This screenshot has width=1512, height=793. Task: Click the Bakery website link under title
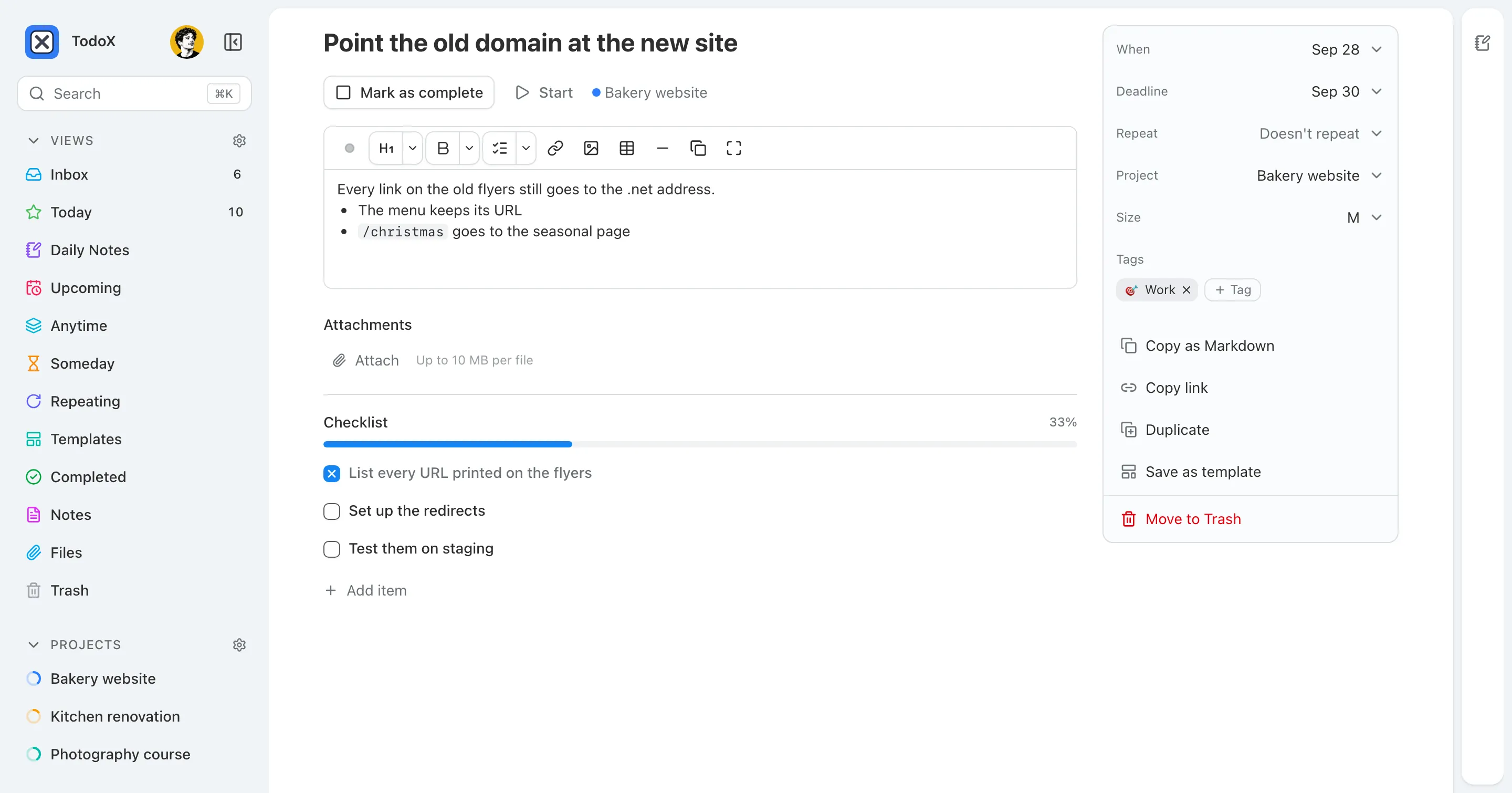click(x=649, y=93)
